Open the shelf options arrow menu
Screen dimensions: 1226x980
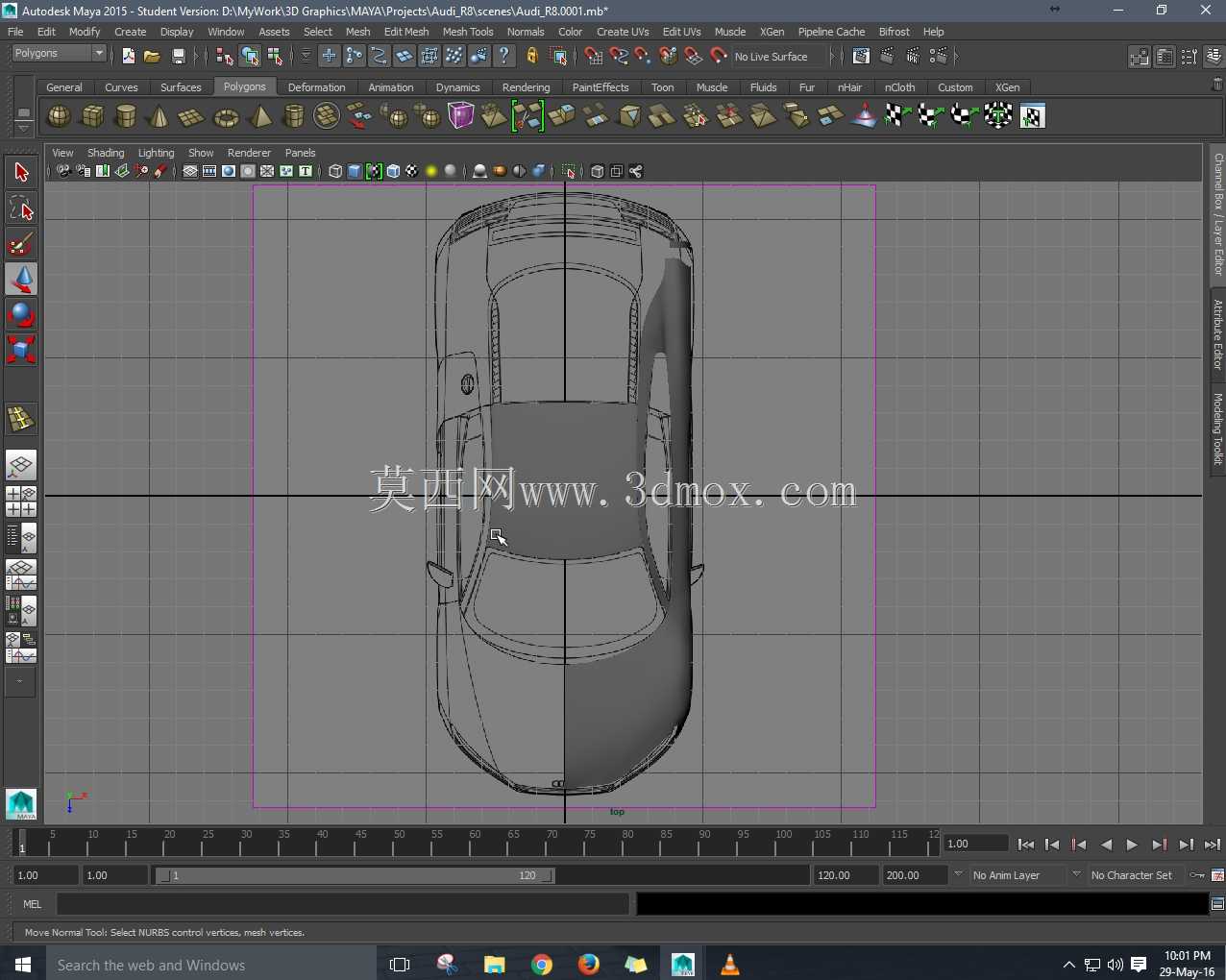23,128
